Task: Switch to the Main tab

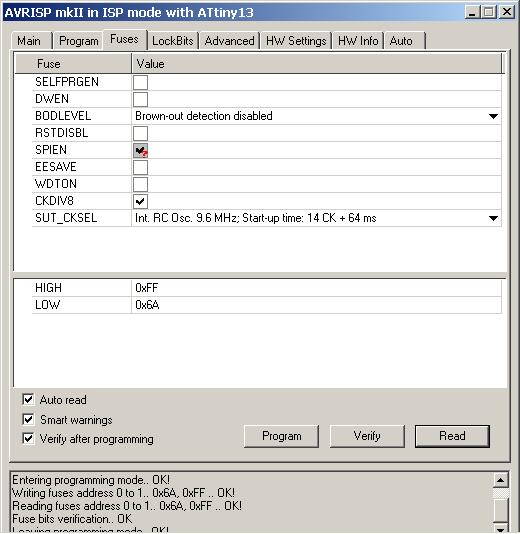Action: pos(31,41)
